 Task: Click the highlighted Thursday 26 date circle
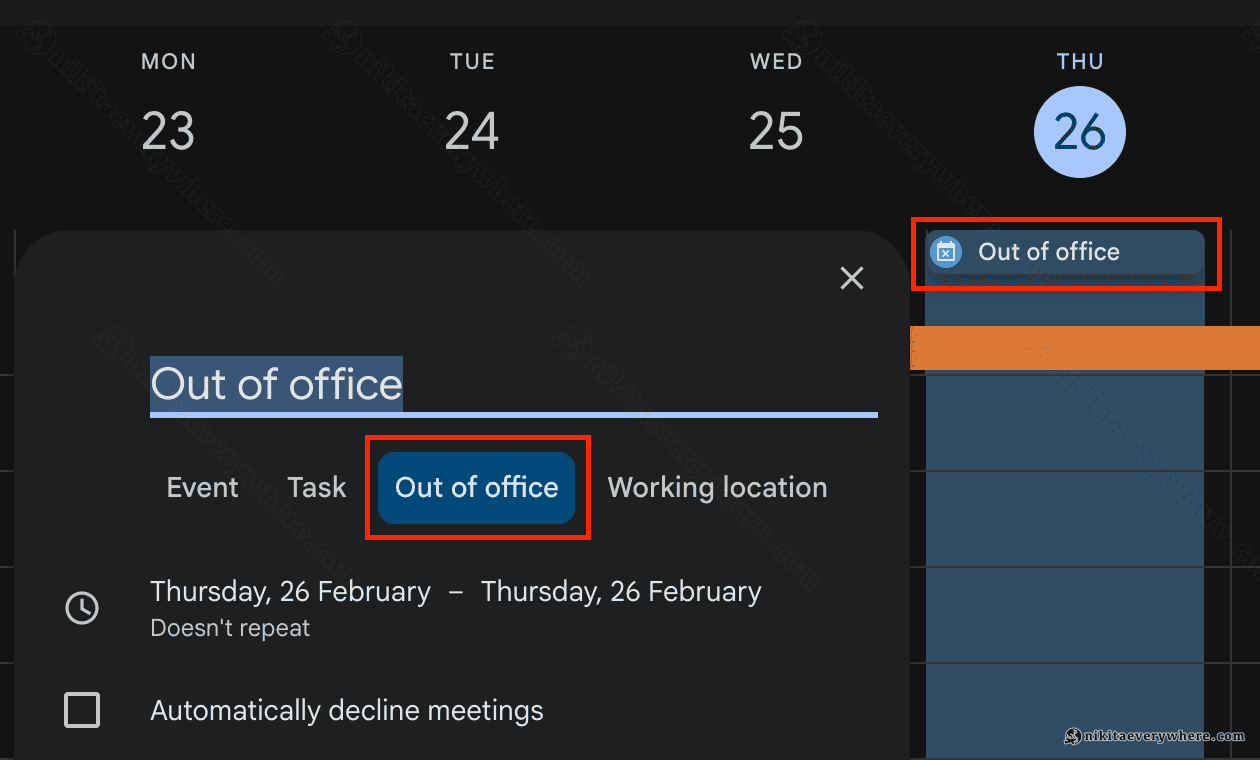point(1080,132)
